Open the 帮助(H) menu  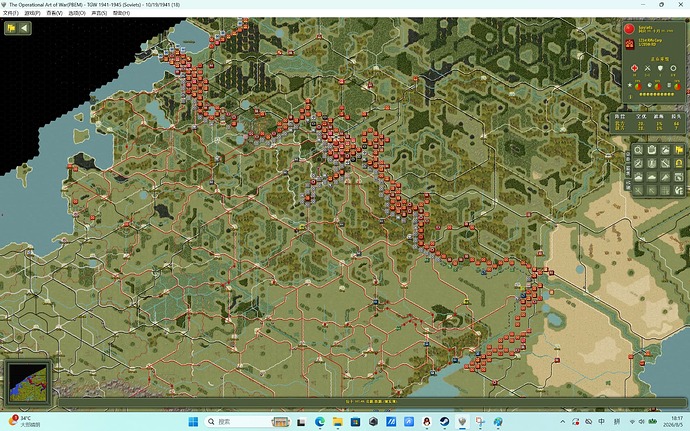[121, 13]
